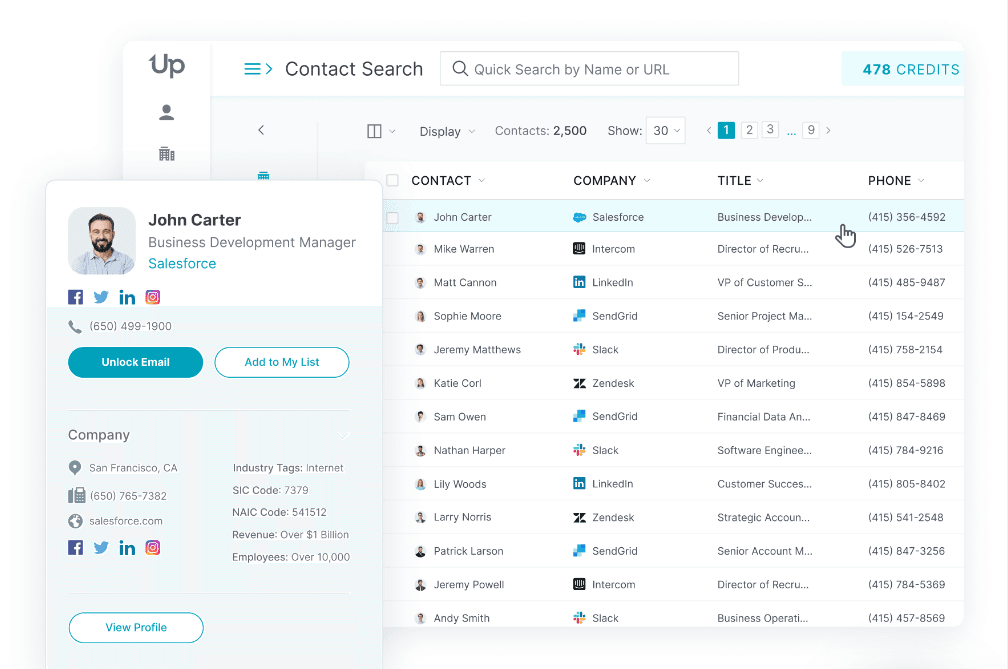This screenshot has width=1008, height=669.
Task: Open the PHONE column sort dropdown
Action: tap(921, 181)
